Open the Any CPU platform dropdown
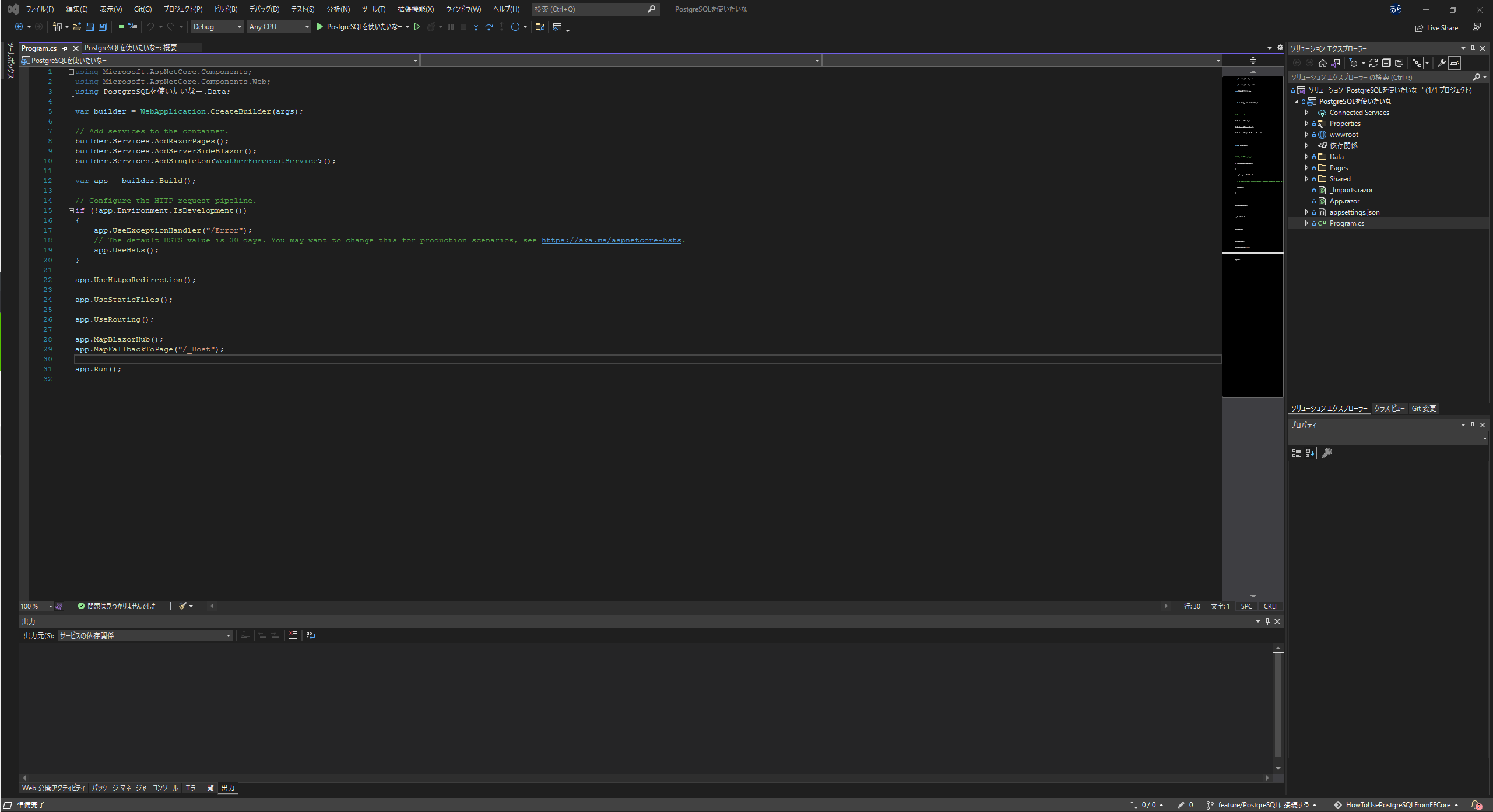1493x812 pixels. [x=279, y=27]
